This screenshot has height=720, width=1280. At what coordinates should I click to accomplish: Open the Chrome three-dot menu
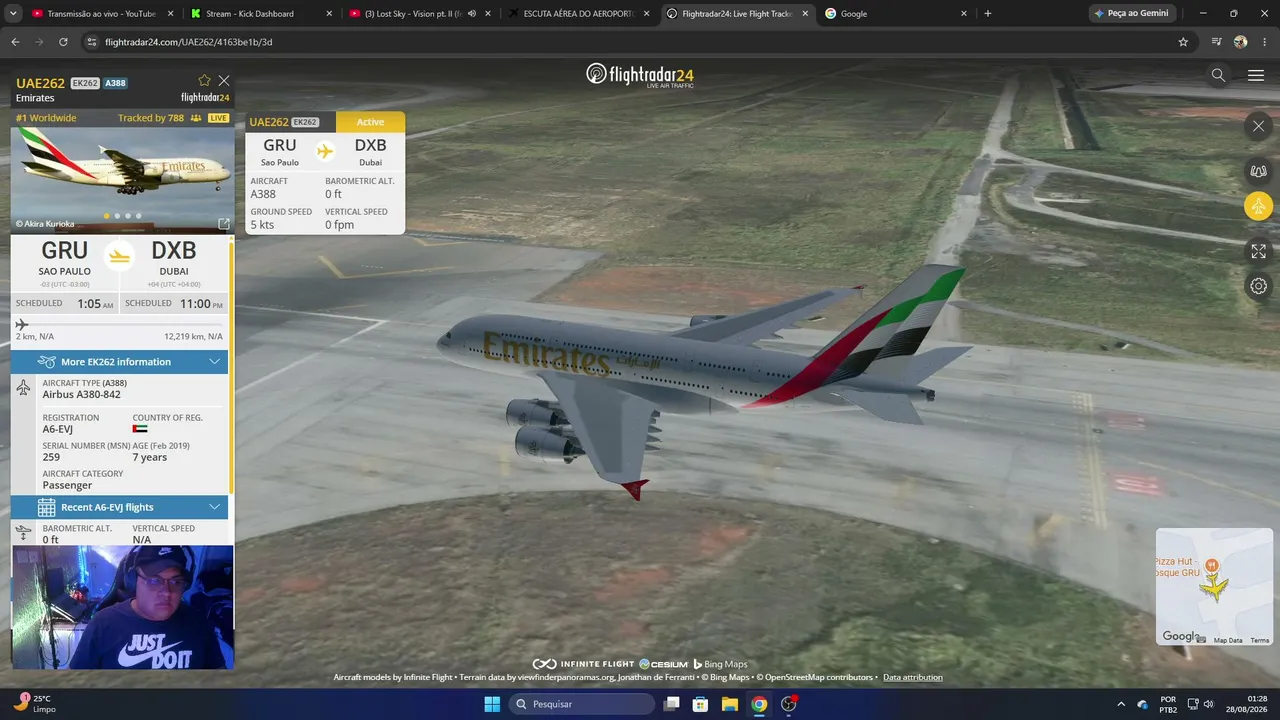[1264, 42]
